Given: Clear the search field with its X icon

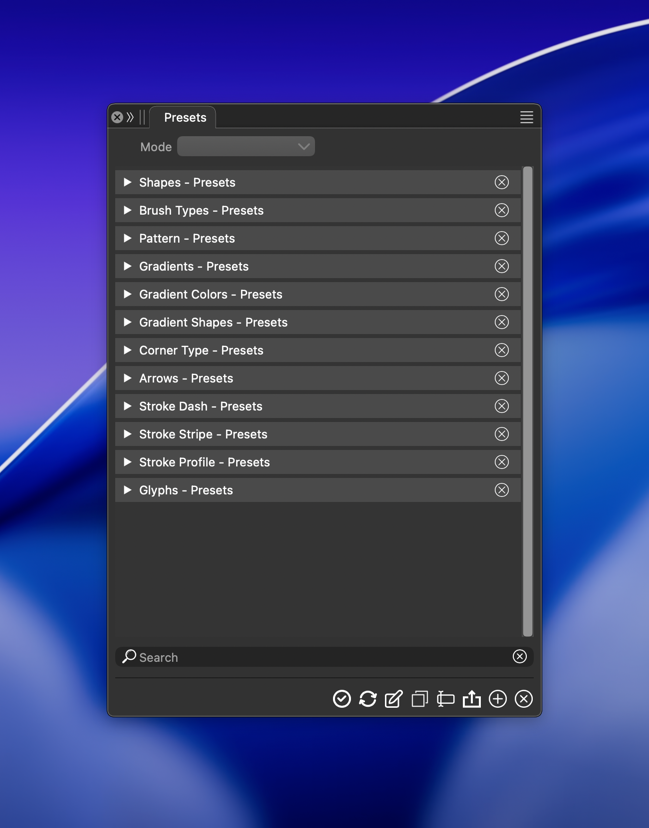Looking at the screenshot, I should click(x=520, y=657).
